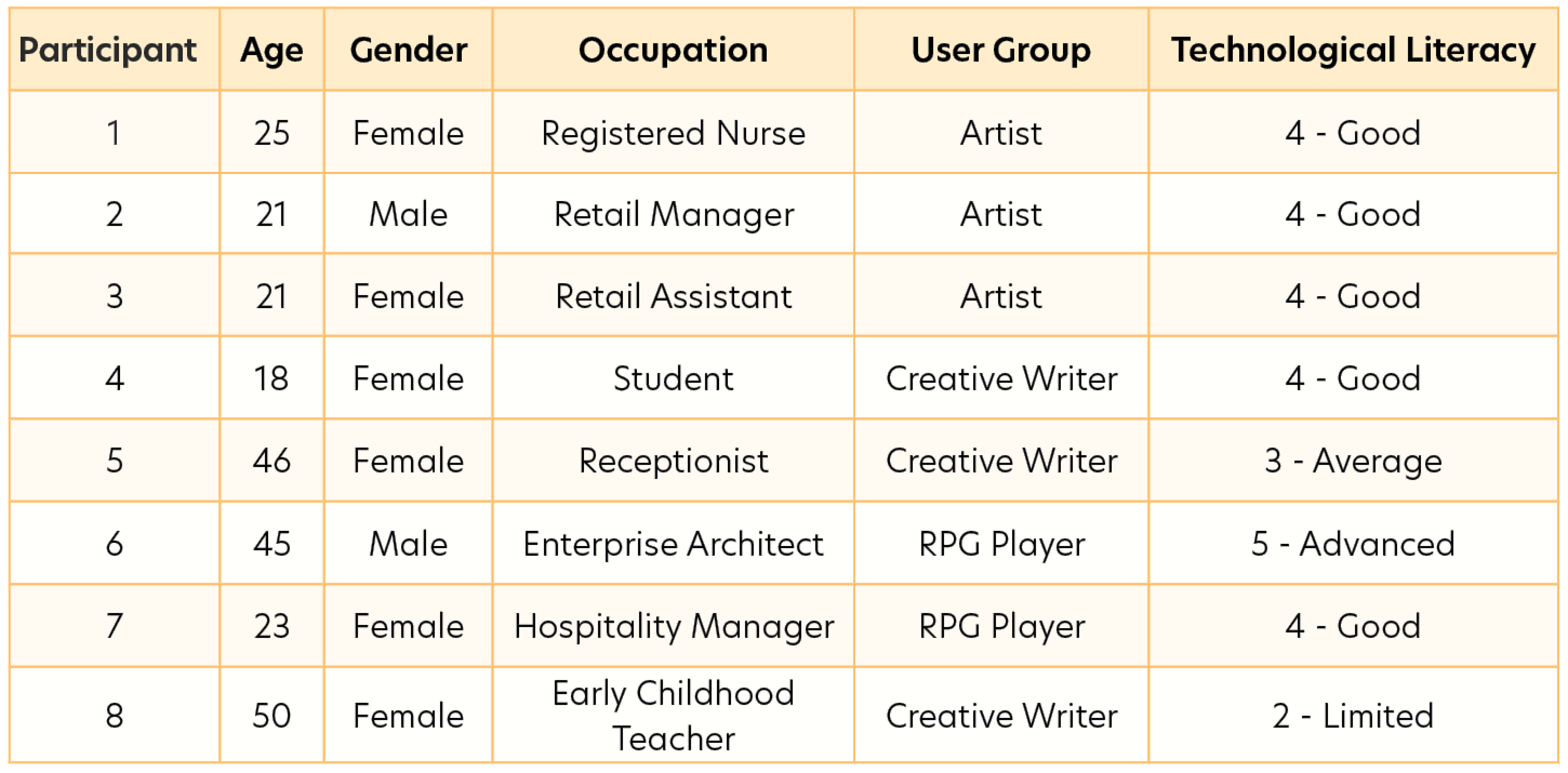1568x773 pixels.
Task: Select the Student occupation cell
Action: (x=673, y=378)
